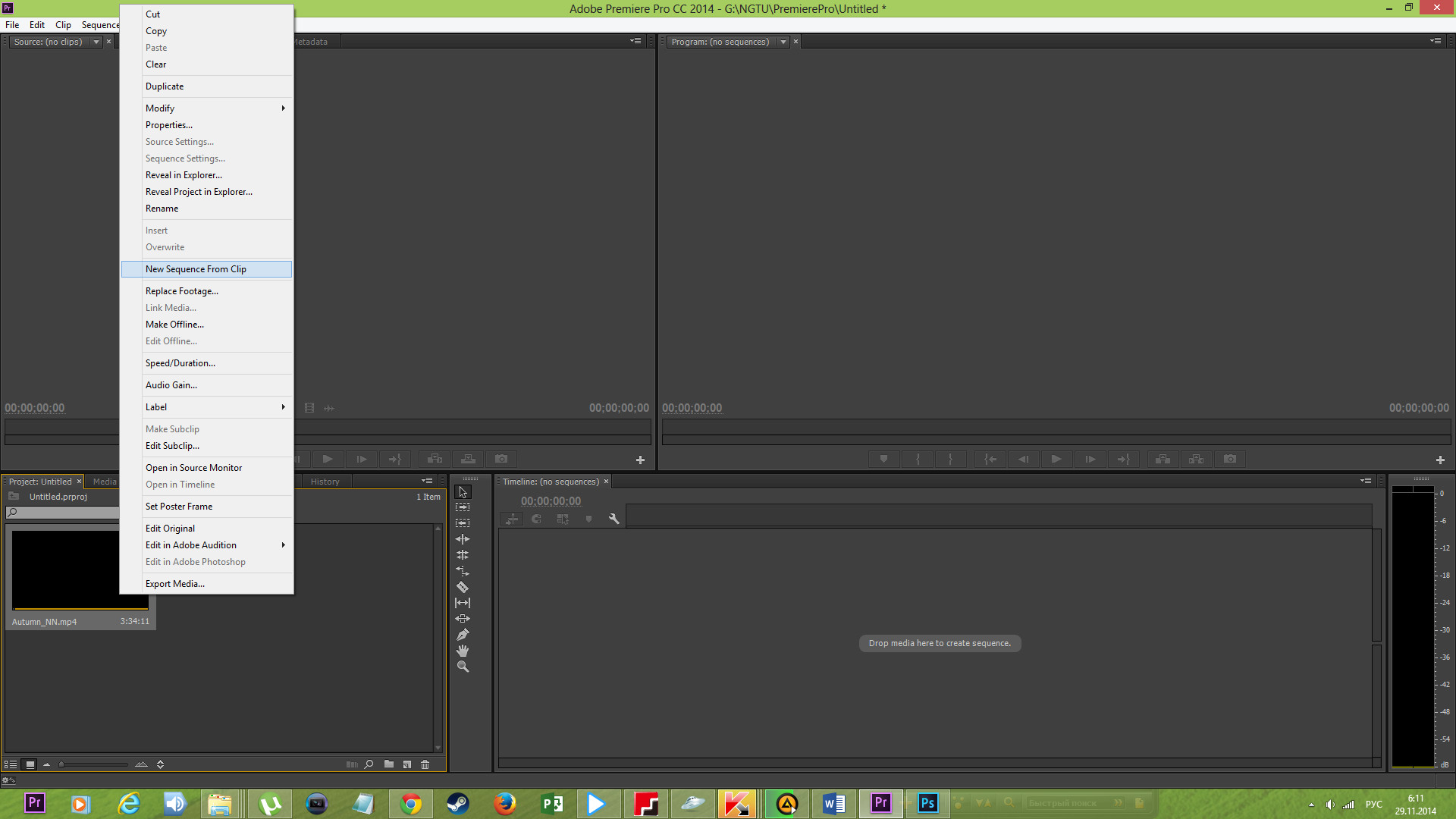Select Replace Footage... entry
The height and width of the screenshot is (819, 1456).
point(206,291)
